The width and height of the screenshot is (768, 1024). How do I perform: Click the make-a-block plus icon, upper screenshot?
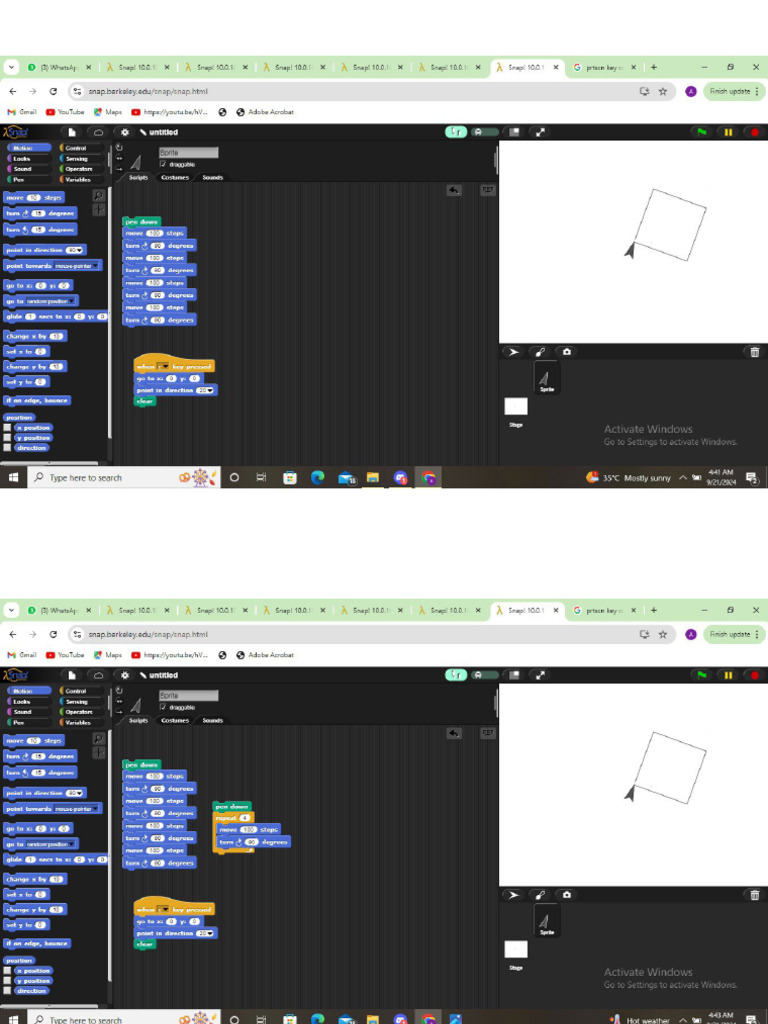98,210
